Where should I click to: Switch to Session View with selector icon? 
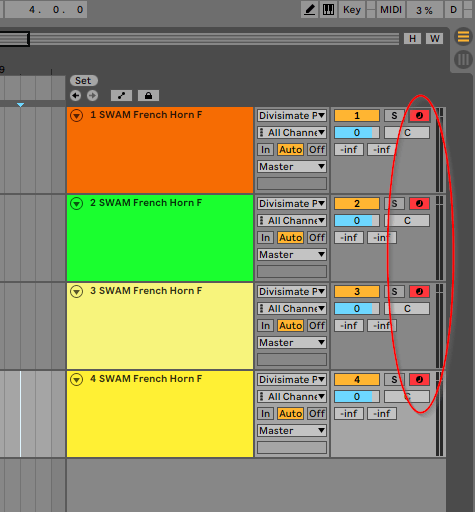coord(463,60)
